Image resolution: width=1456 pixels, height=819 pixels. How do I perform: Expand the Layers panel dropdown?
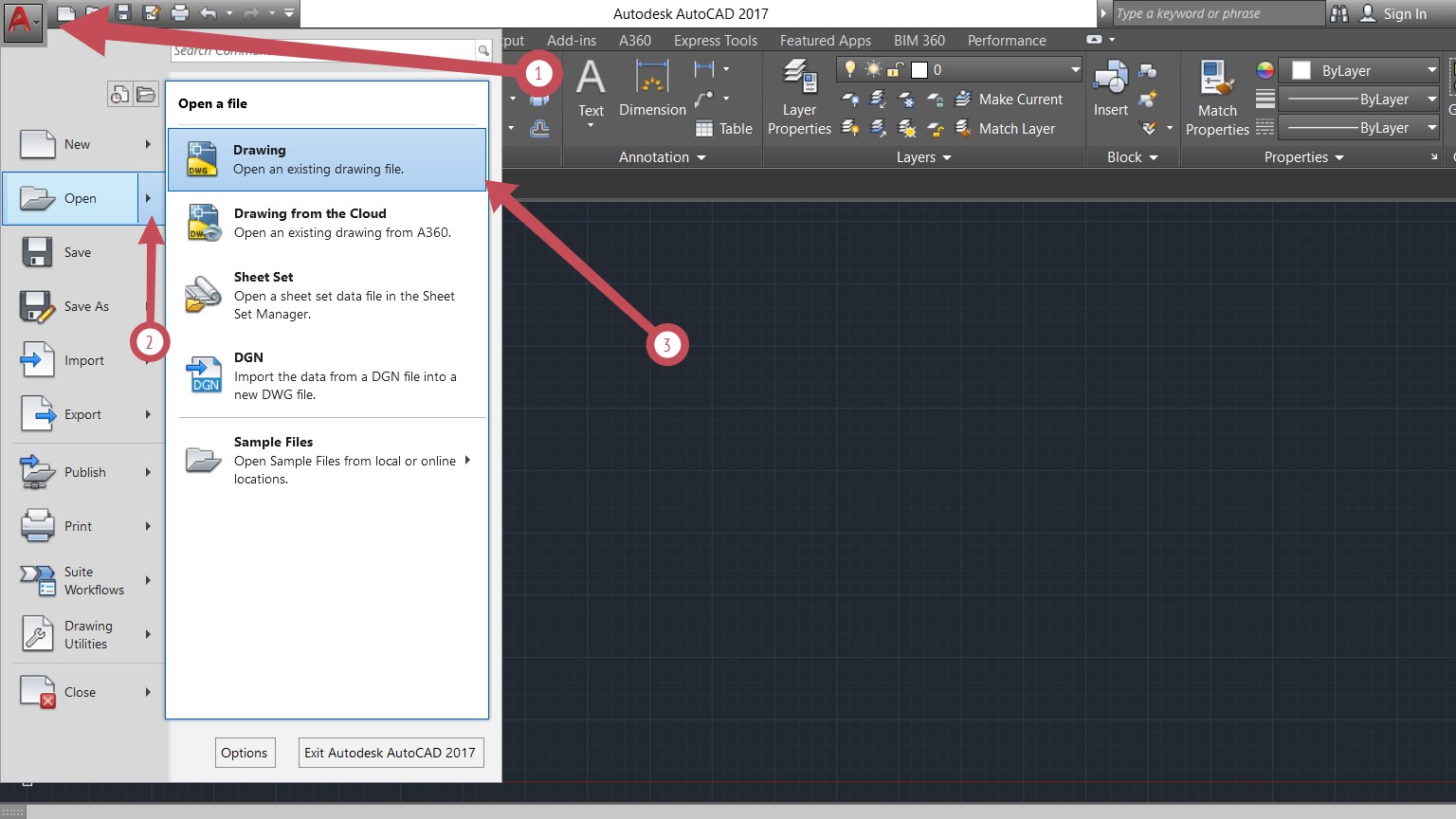pyautogui.click(x=924, y=157)
